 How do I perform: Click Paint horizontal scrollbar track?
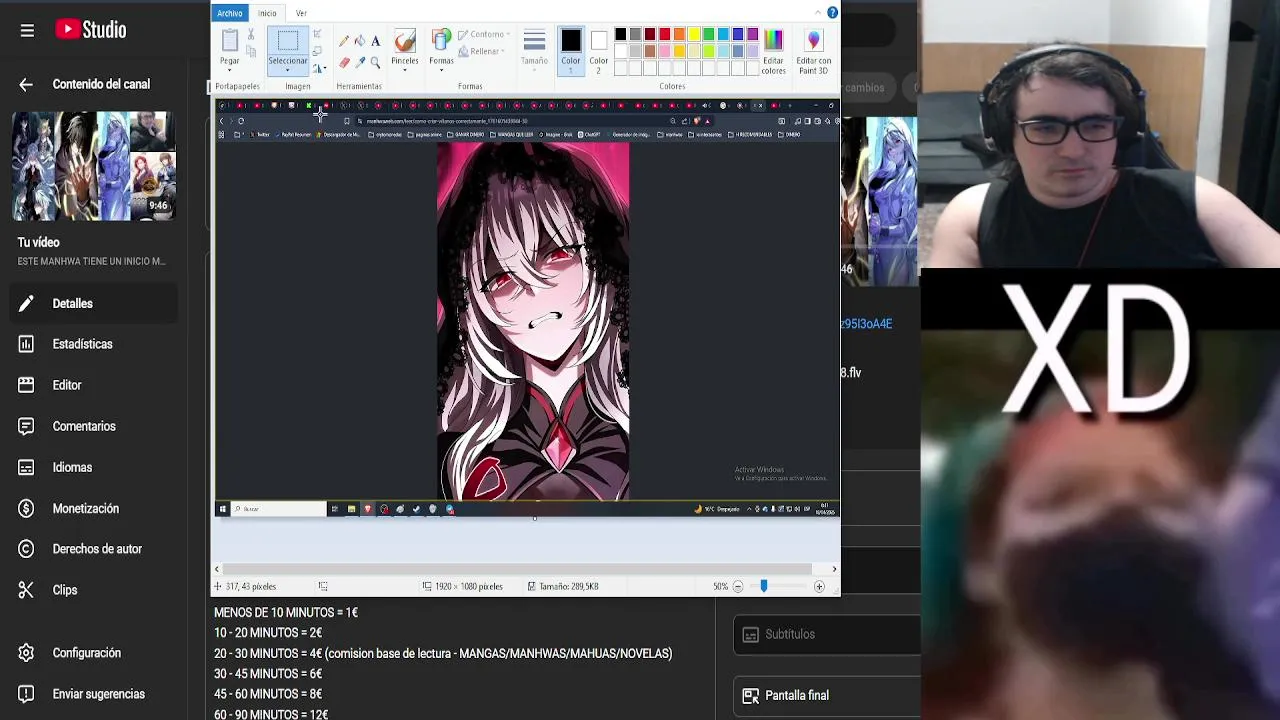click(x=518, y=569)
